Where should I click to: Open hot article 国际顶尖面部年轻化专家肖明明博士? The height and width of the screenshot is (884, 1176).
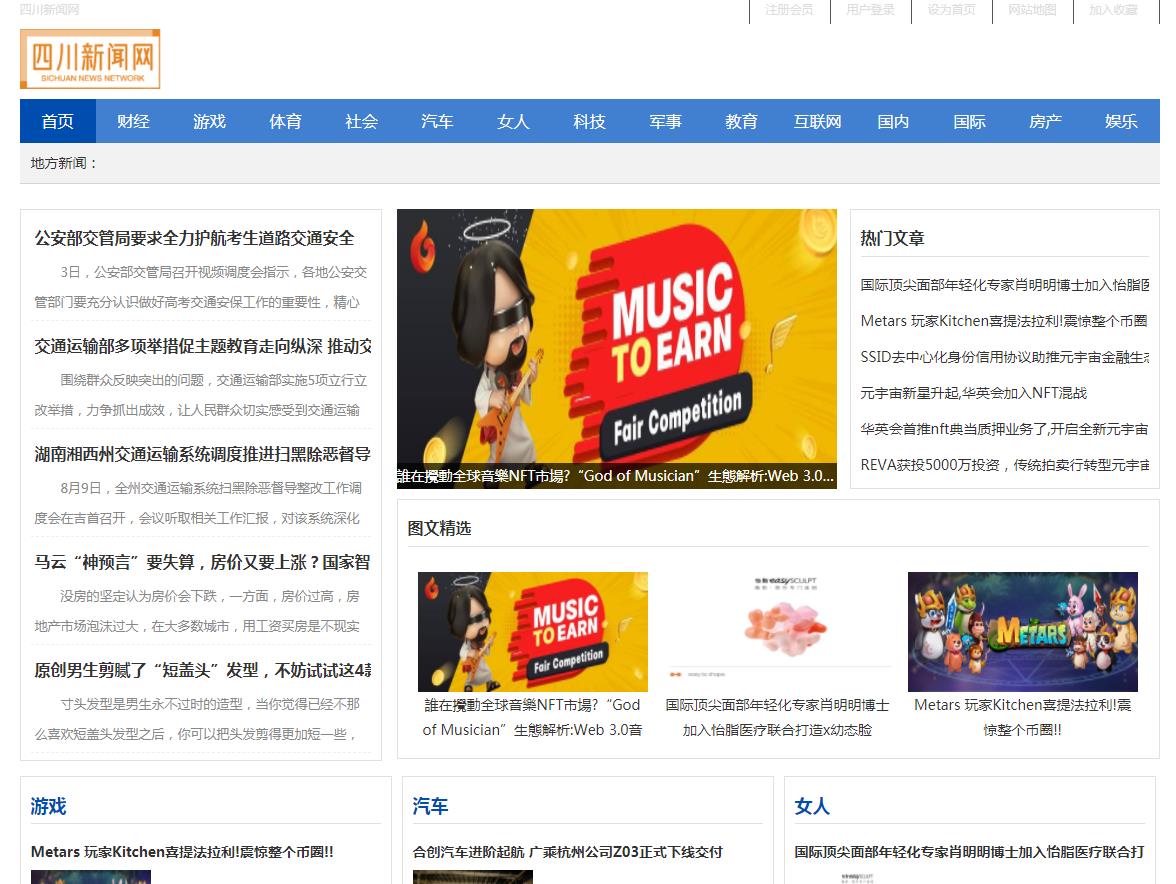point(1004,285)
